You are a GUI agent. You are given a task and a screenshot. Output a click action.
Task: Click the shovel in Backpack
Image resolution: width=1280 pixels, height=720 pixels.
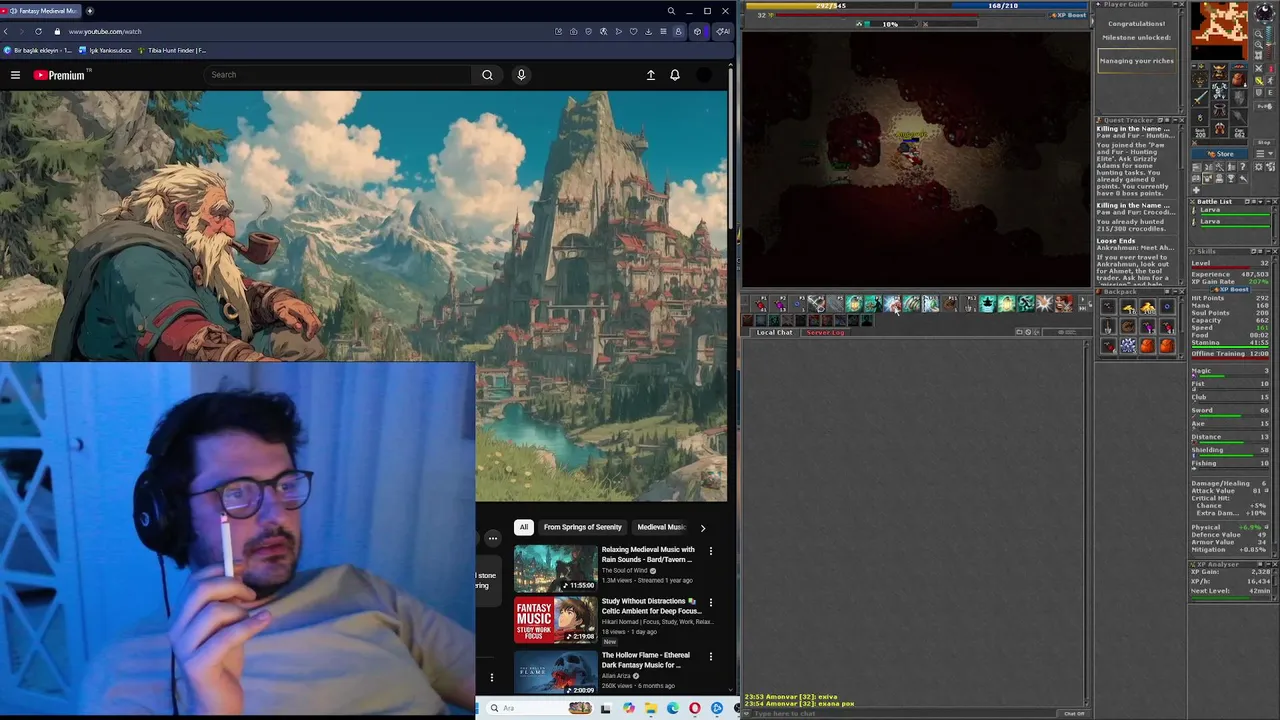[1108, 326]
